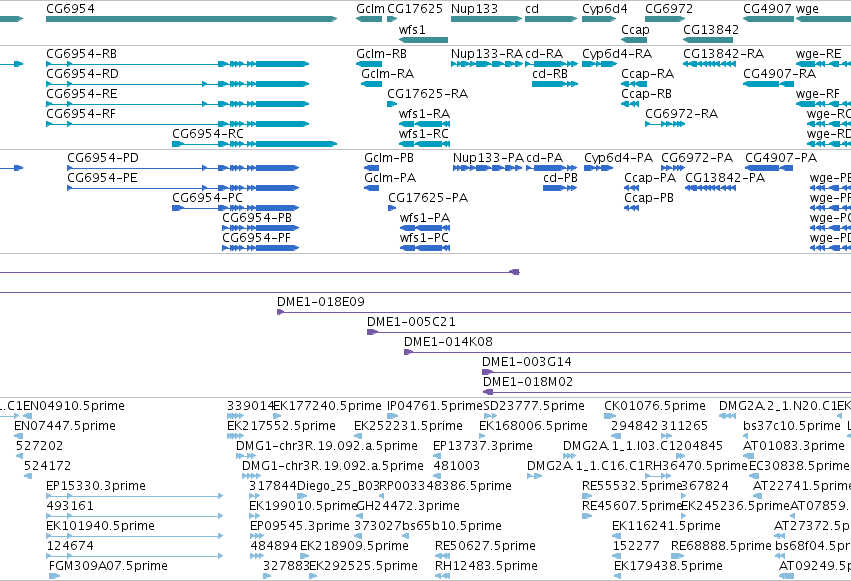Image resolution: width=851 pixels, height=581 pixels.
Task: Select EST RH12483.5prime
Action: point(486,566)
